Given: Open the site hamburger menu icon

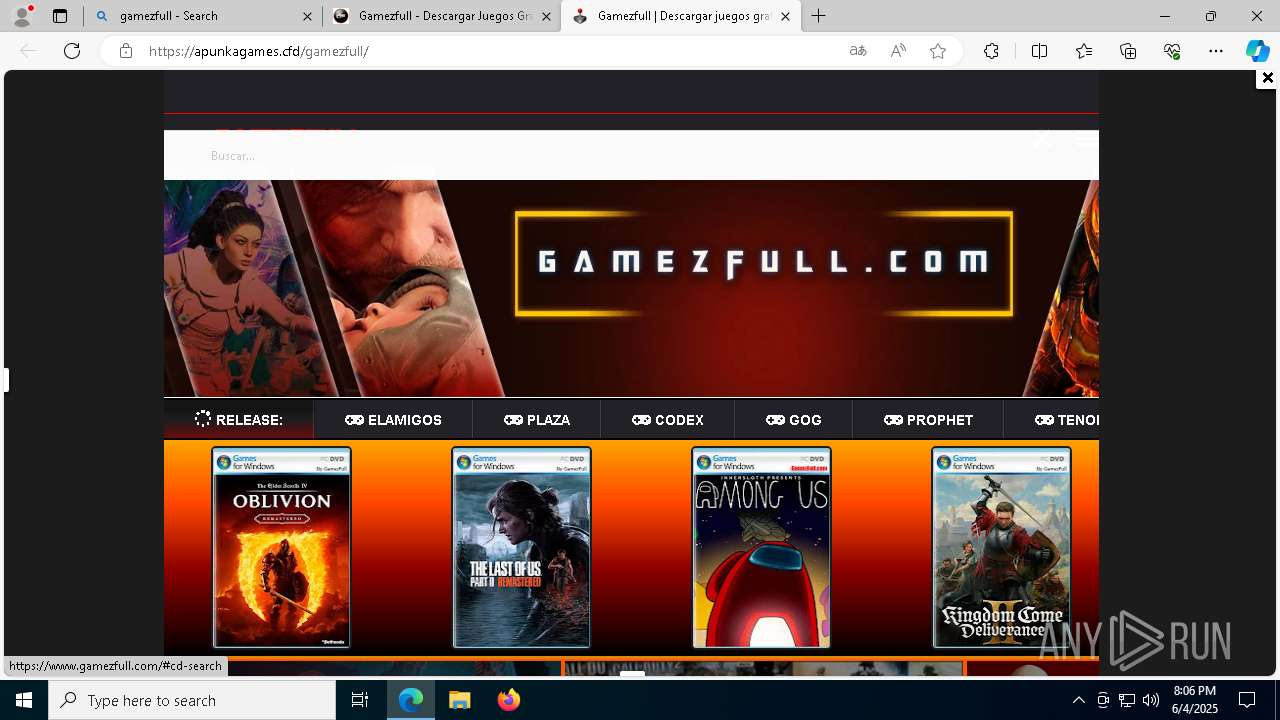Looking at the screenshot, I should tap(1086, 141).
